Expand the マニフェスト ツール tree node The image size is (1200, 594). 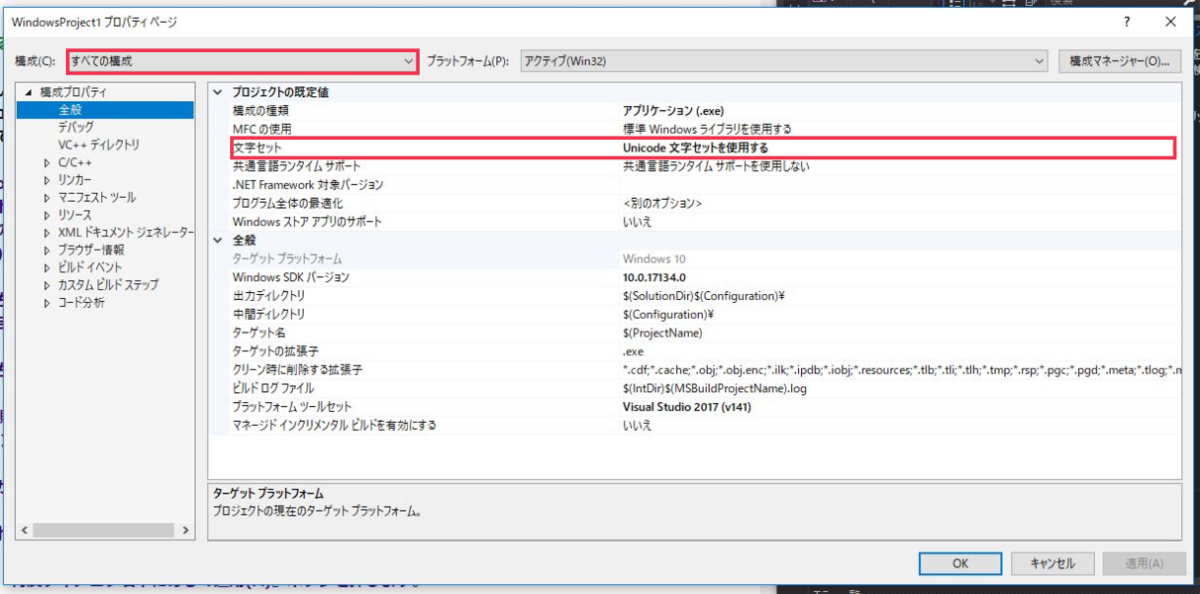click(x=46, y=197)
